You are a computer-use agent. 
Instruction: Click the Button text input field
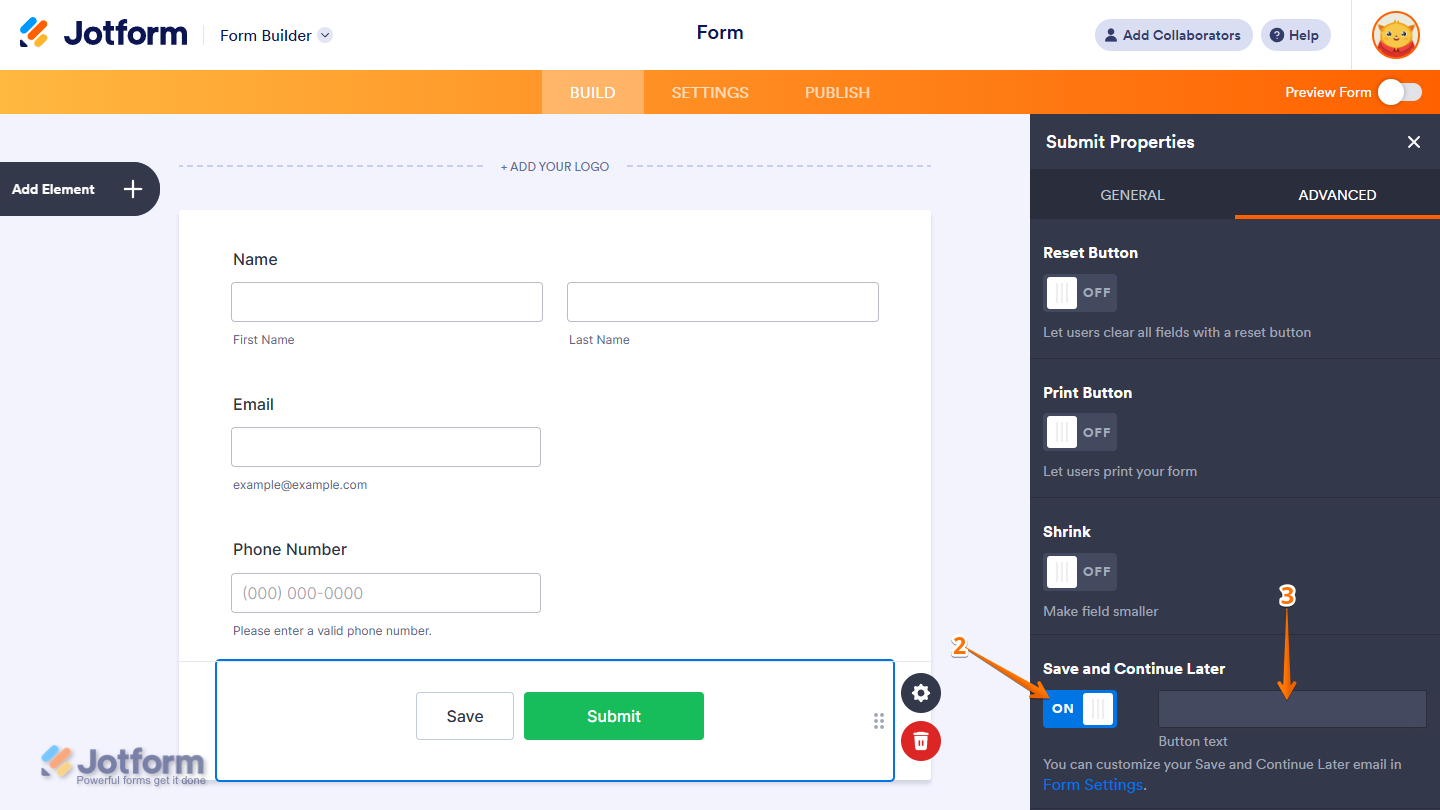[1291, 709]
